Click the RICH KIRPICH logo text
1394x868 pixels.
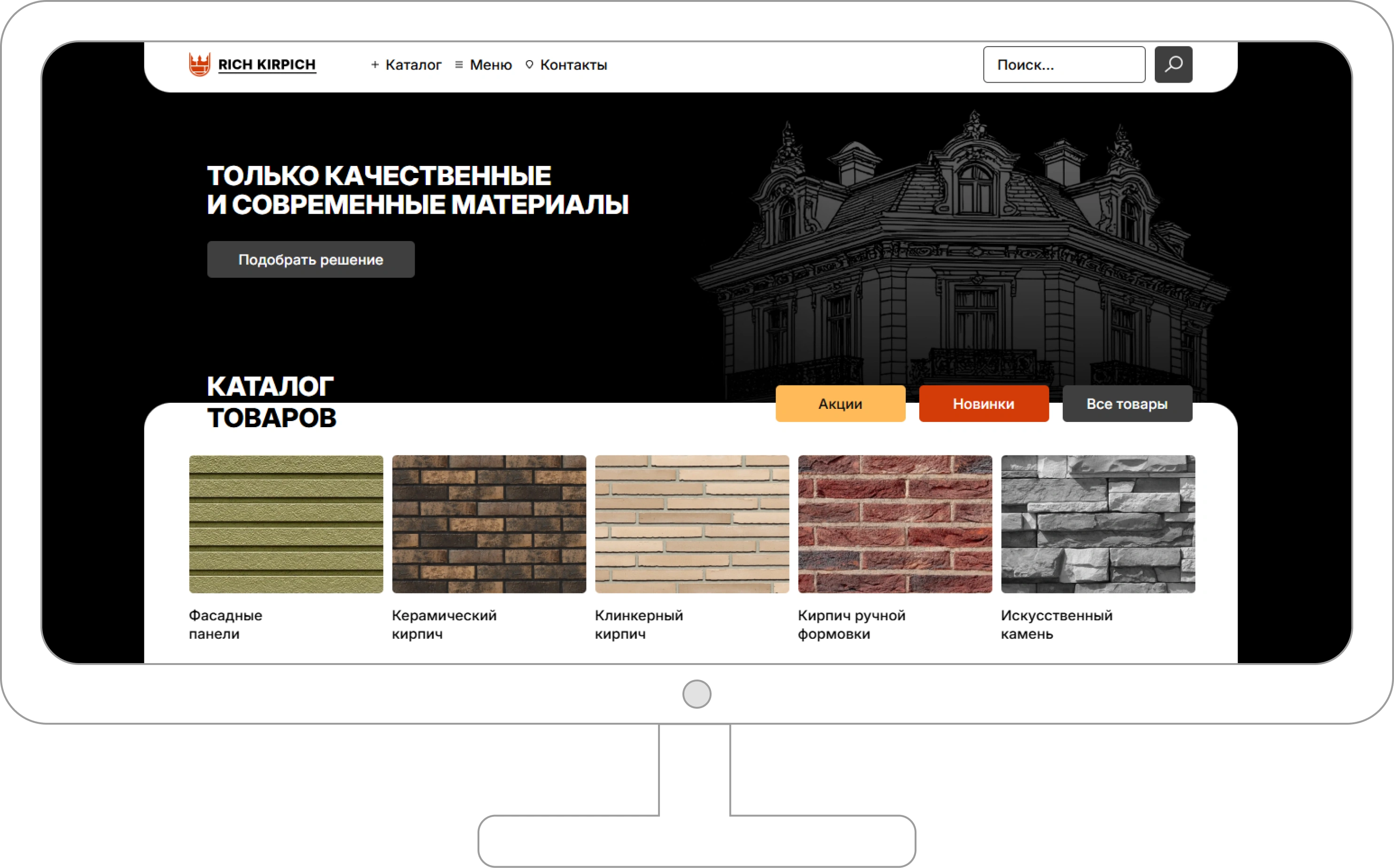point(267,64)
